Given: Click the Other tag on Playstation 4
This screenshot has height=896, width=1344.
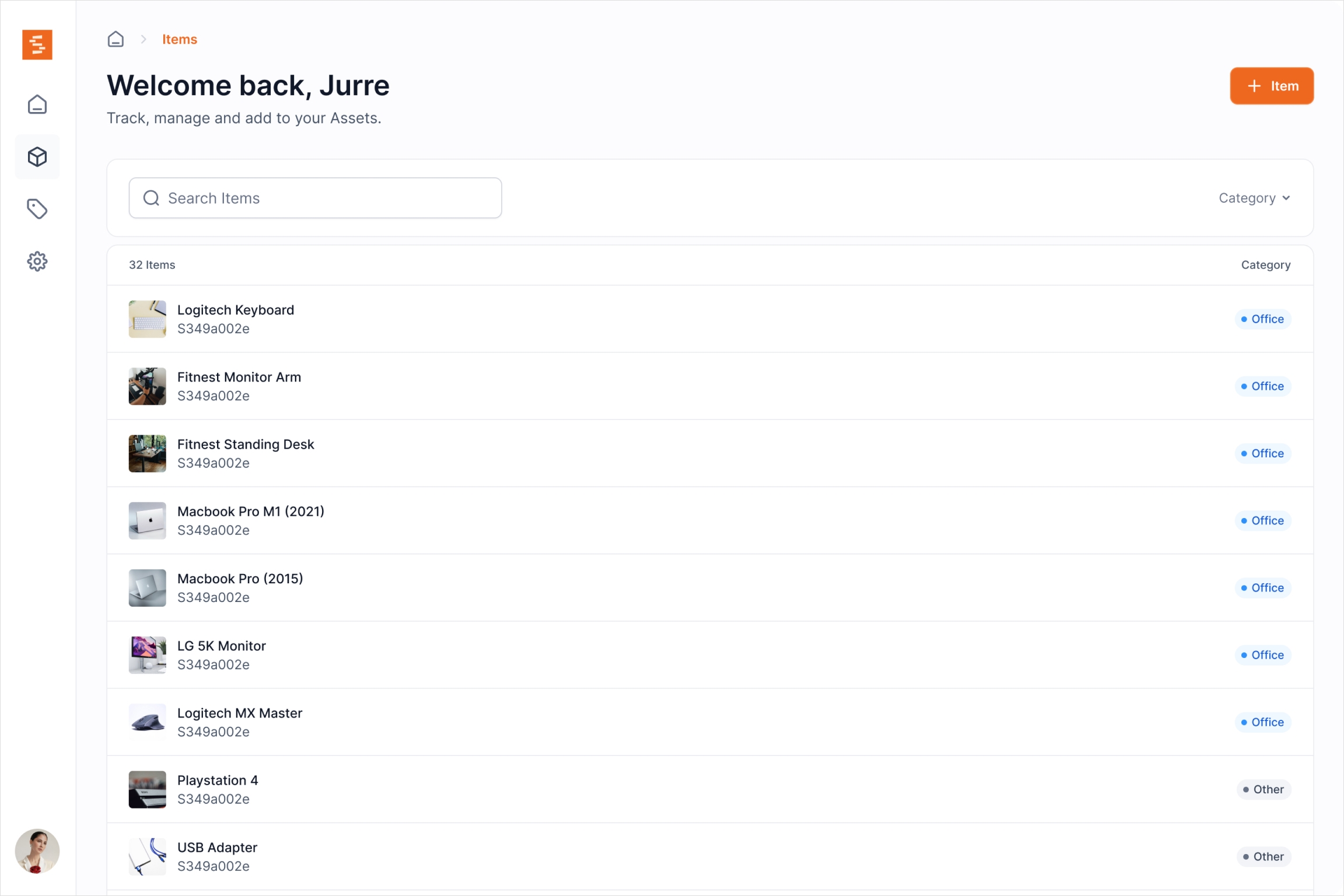Looking at the screenshot, I should pos(1263,789).
